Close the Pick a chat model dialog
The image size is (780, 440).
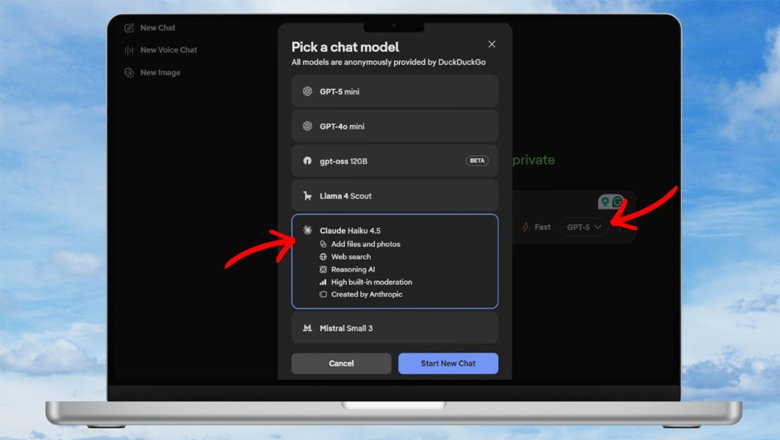(x=491, y=44)
